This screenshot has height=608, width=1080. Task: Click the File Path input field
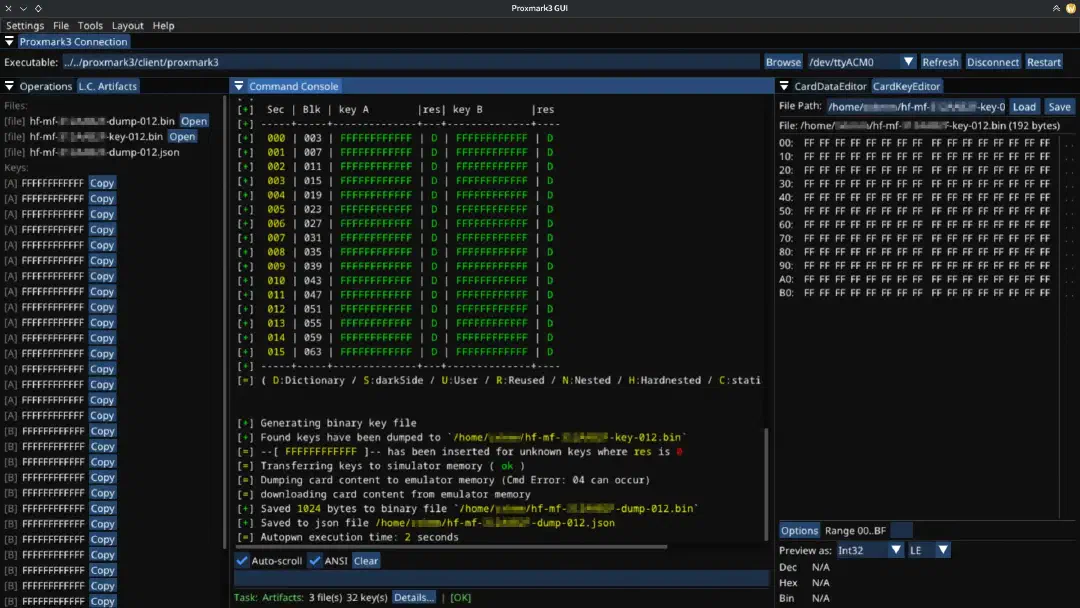[x=915, y=107]
